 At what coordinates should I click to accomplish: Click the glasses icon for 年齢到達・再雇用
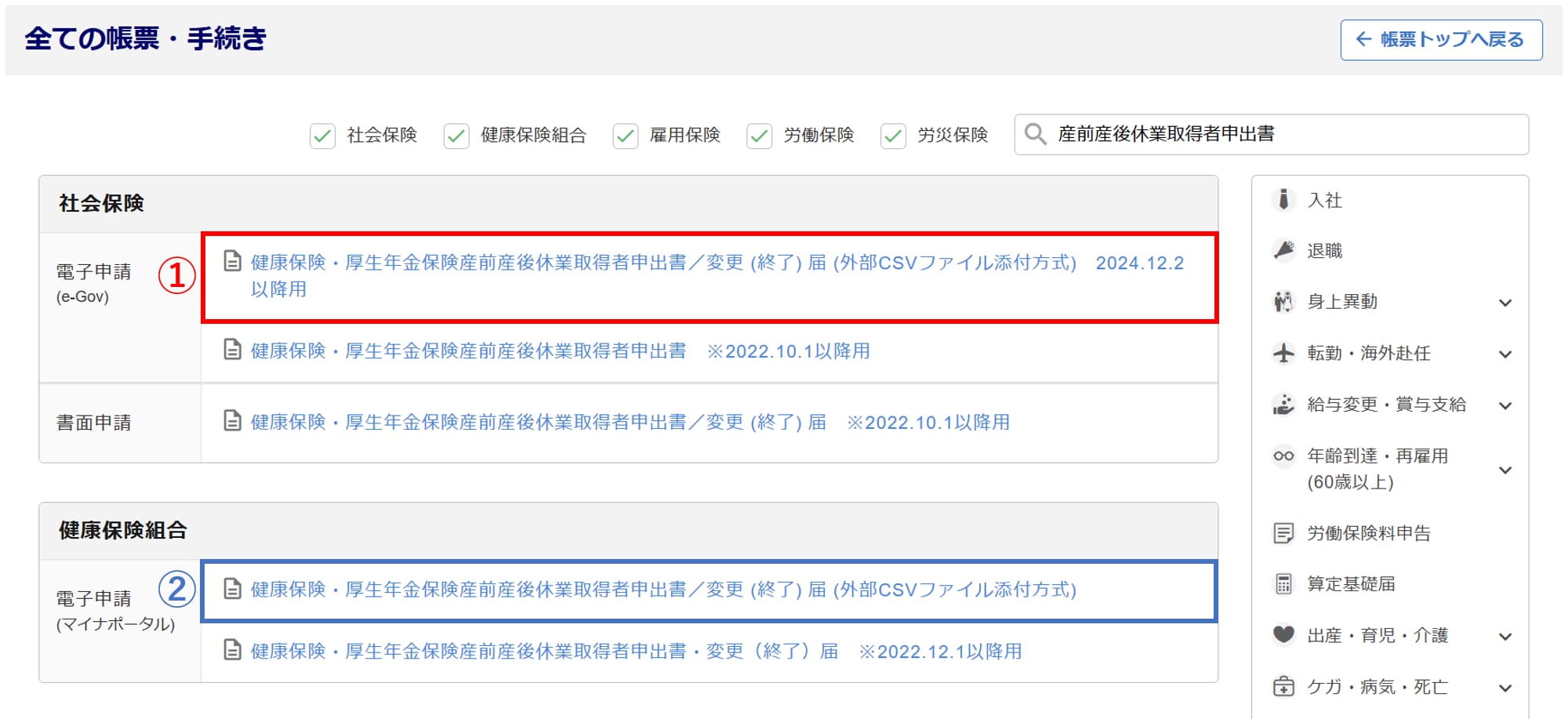click(x=1283, y=456)
